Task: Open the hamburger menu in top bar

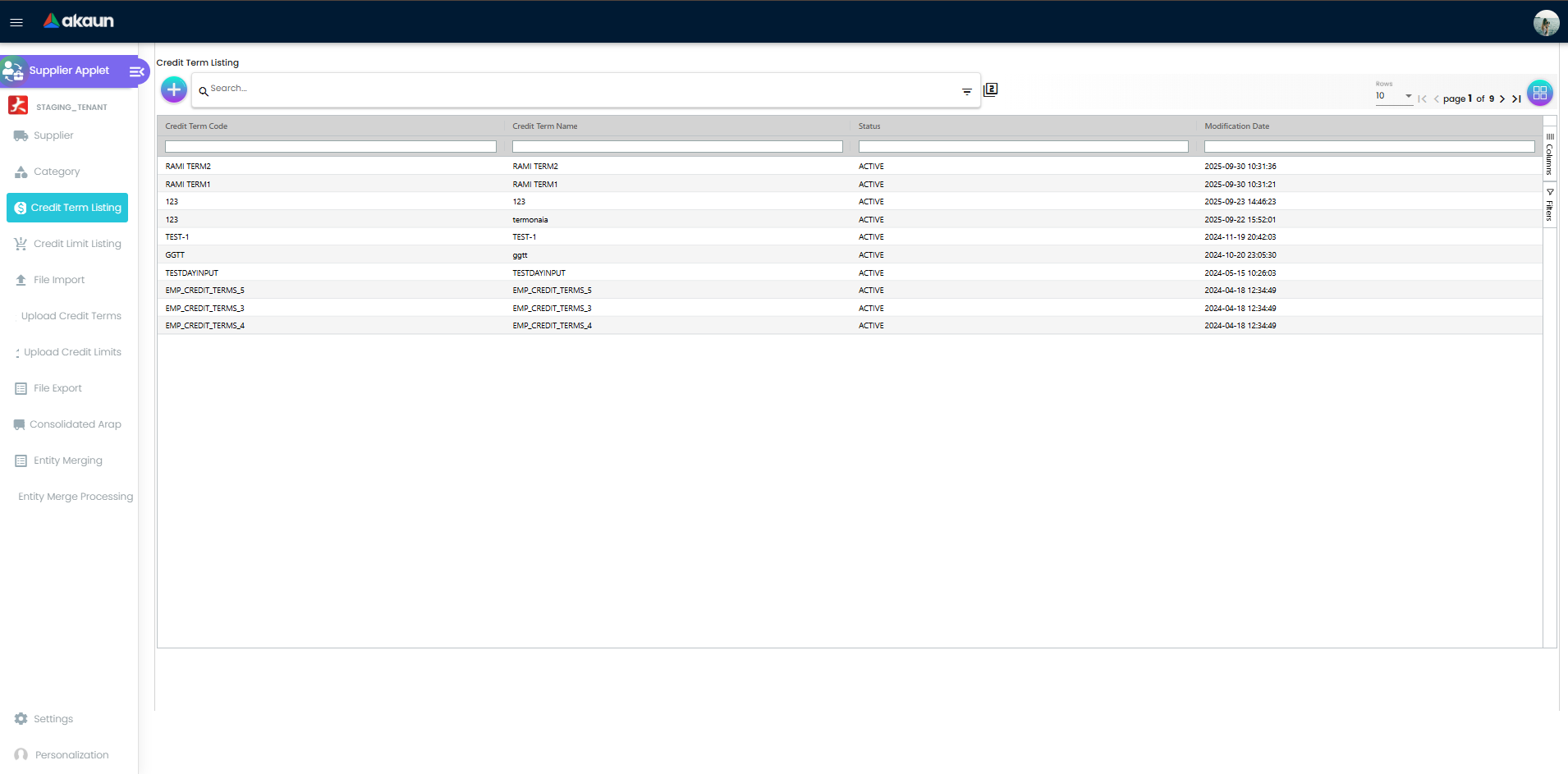Action: [x=16, y=22]
